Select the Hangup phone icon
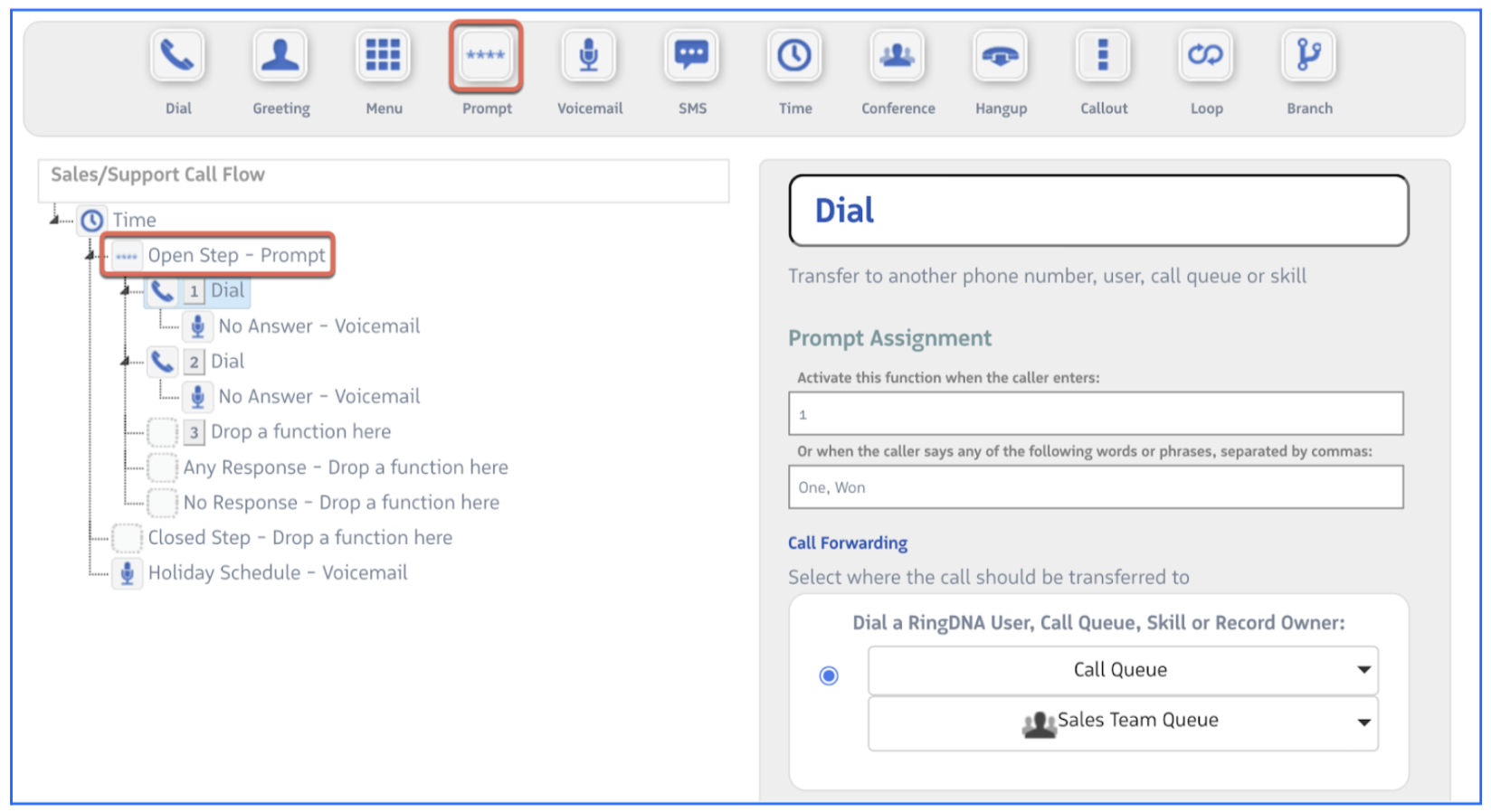 coord(1000,56)
